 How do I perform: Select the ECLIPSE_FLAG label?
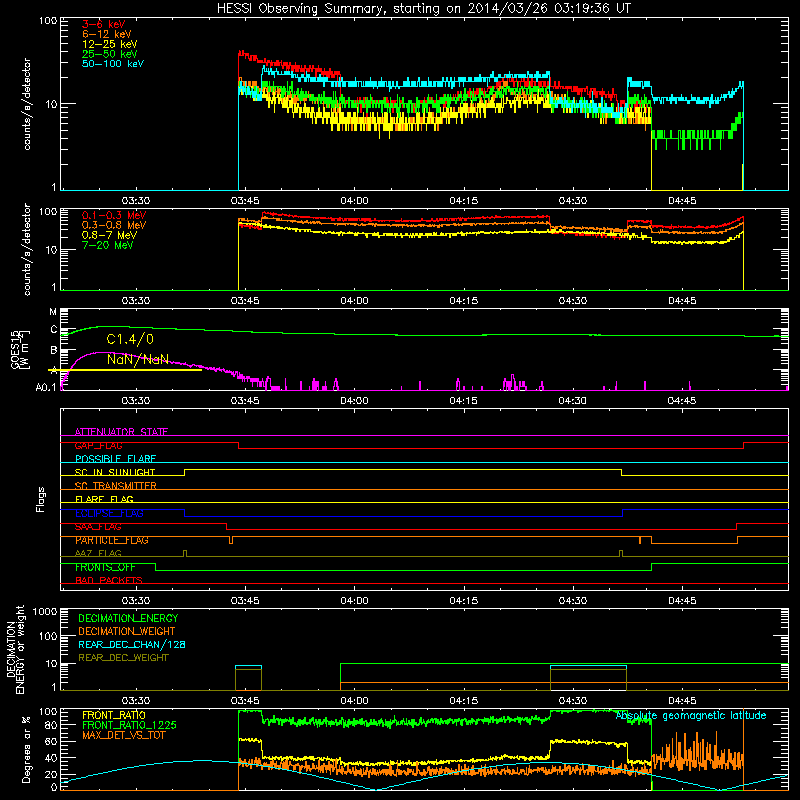(x=109, y=513)
